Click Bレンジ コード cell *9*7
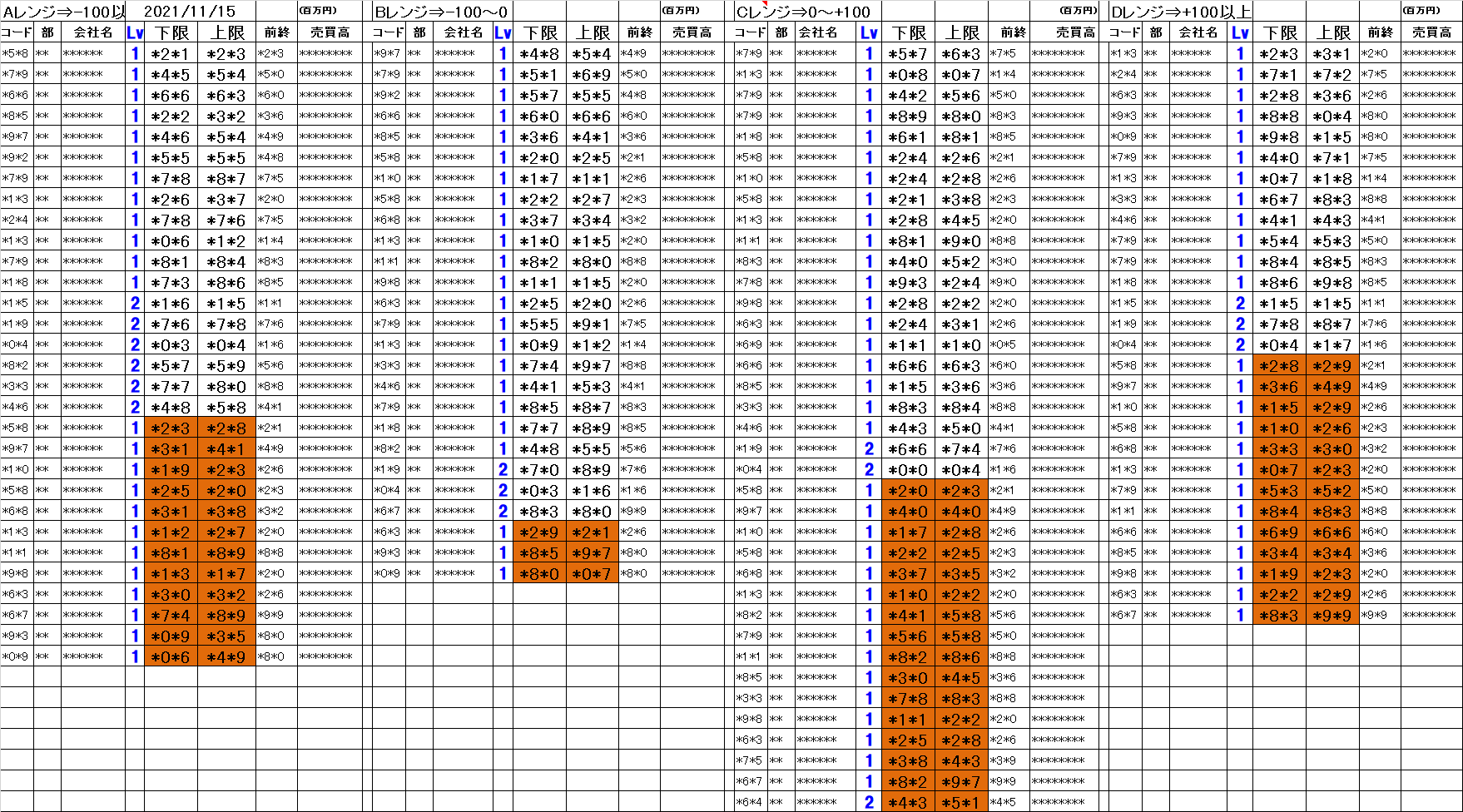 (389, 53)
